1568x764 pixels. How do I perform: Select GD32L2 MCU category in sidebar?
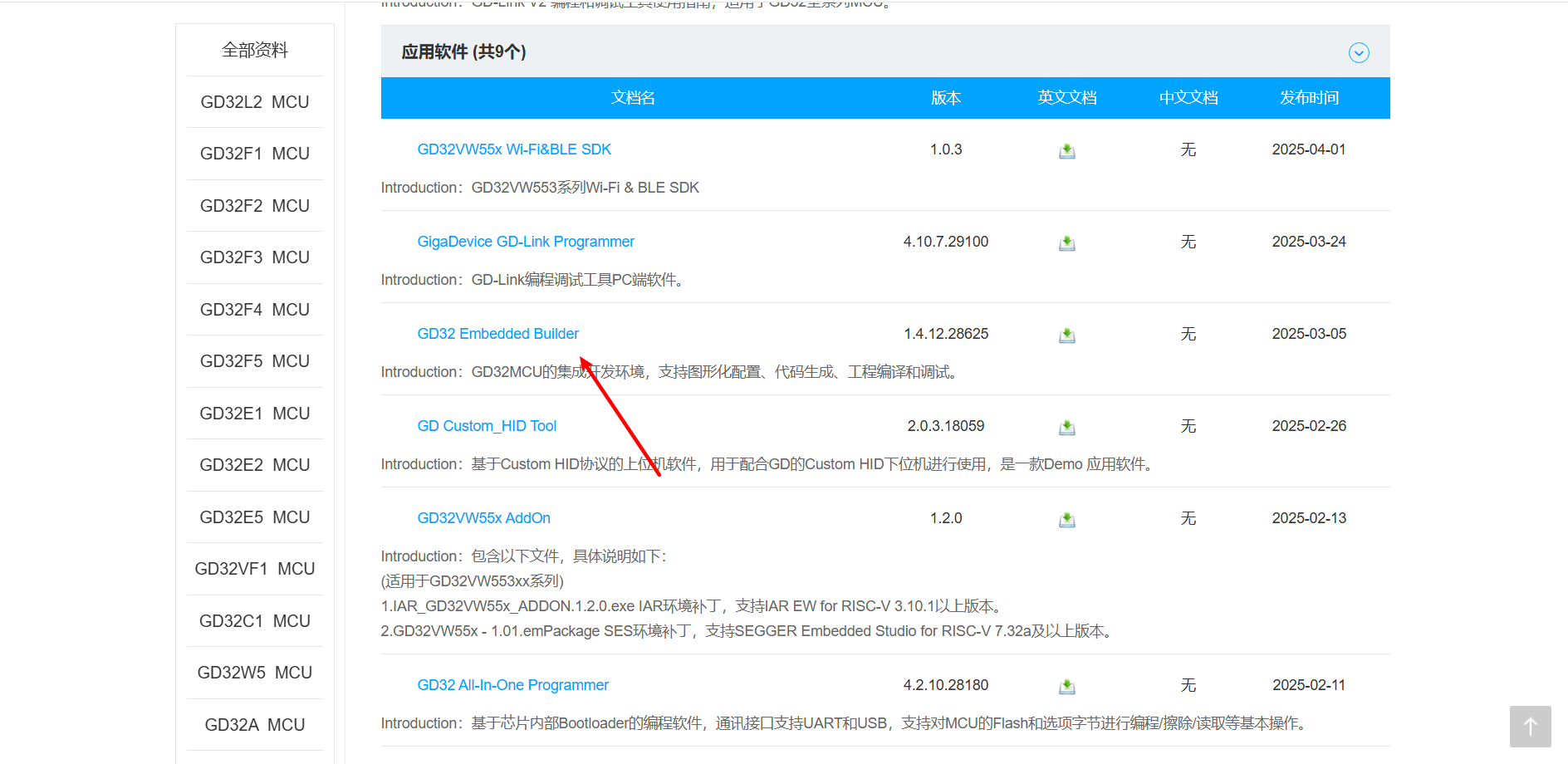coord(255,102)
